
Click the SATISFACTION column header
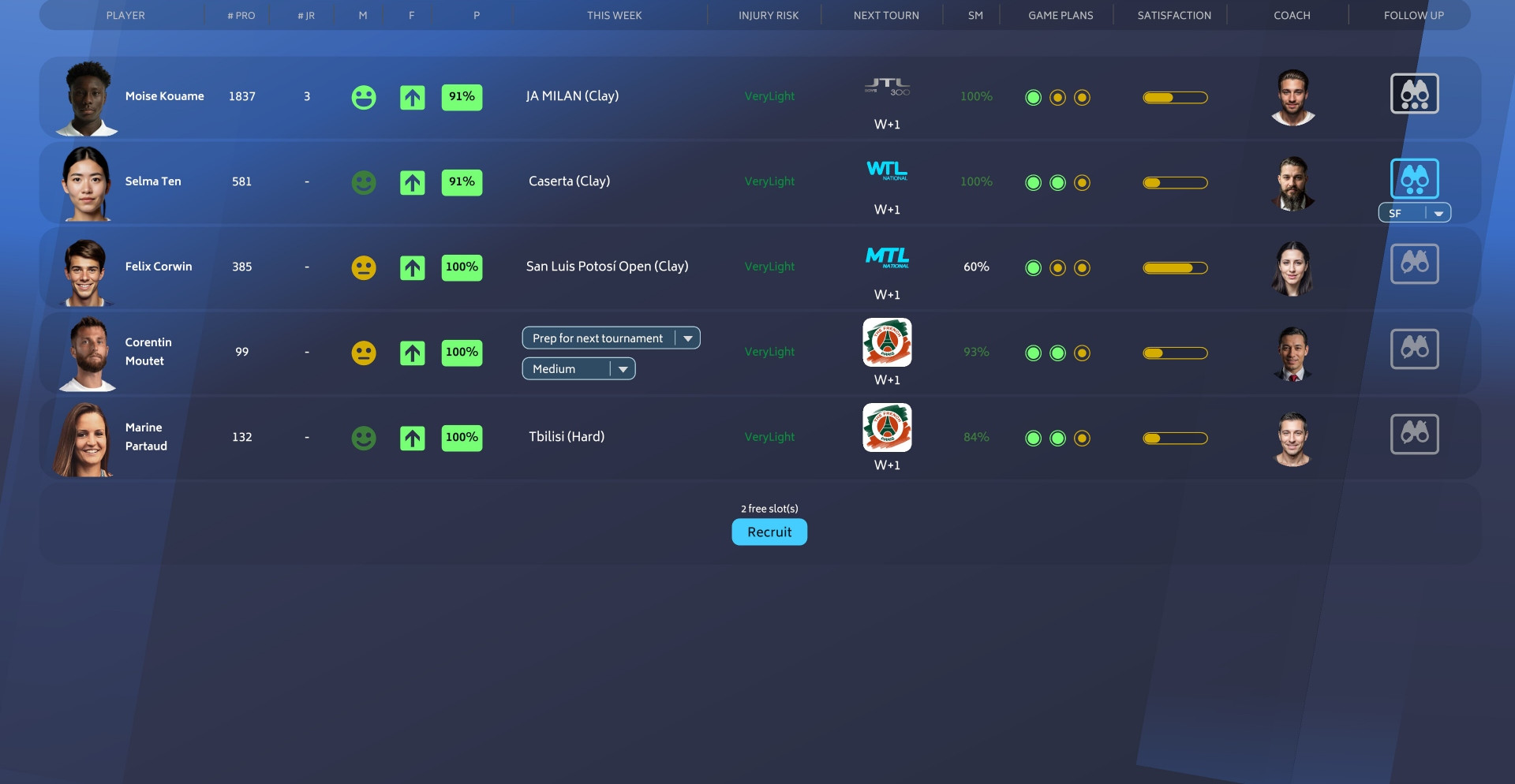[1173, 16]
